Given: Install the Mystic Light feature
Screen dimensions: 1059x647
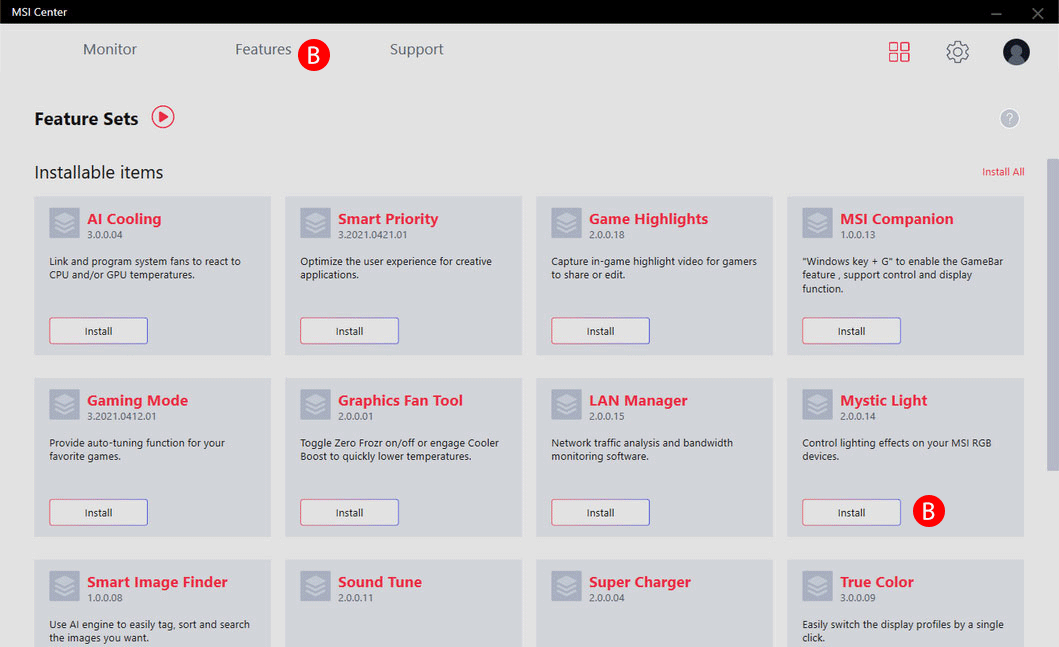Looking at the screenshot, I should [x=851, y=513].
